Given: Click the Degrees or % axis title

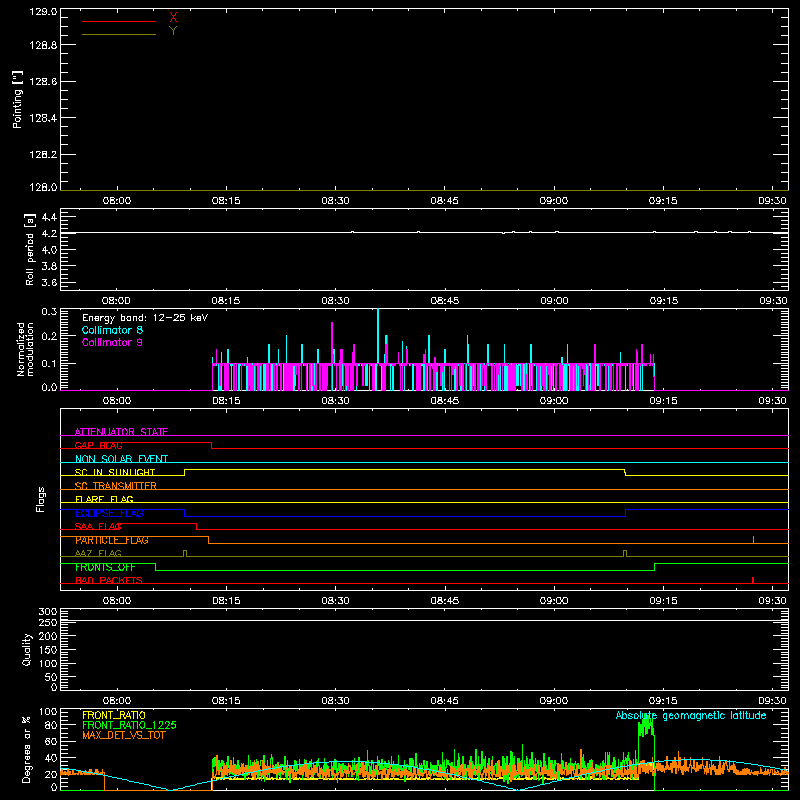Looking at the screenshot, I should click(x=27, y=749).
